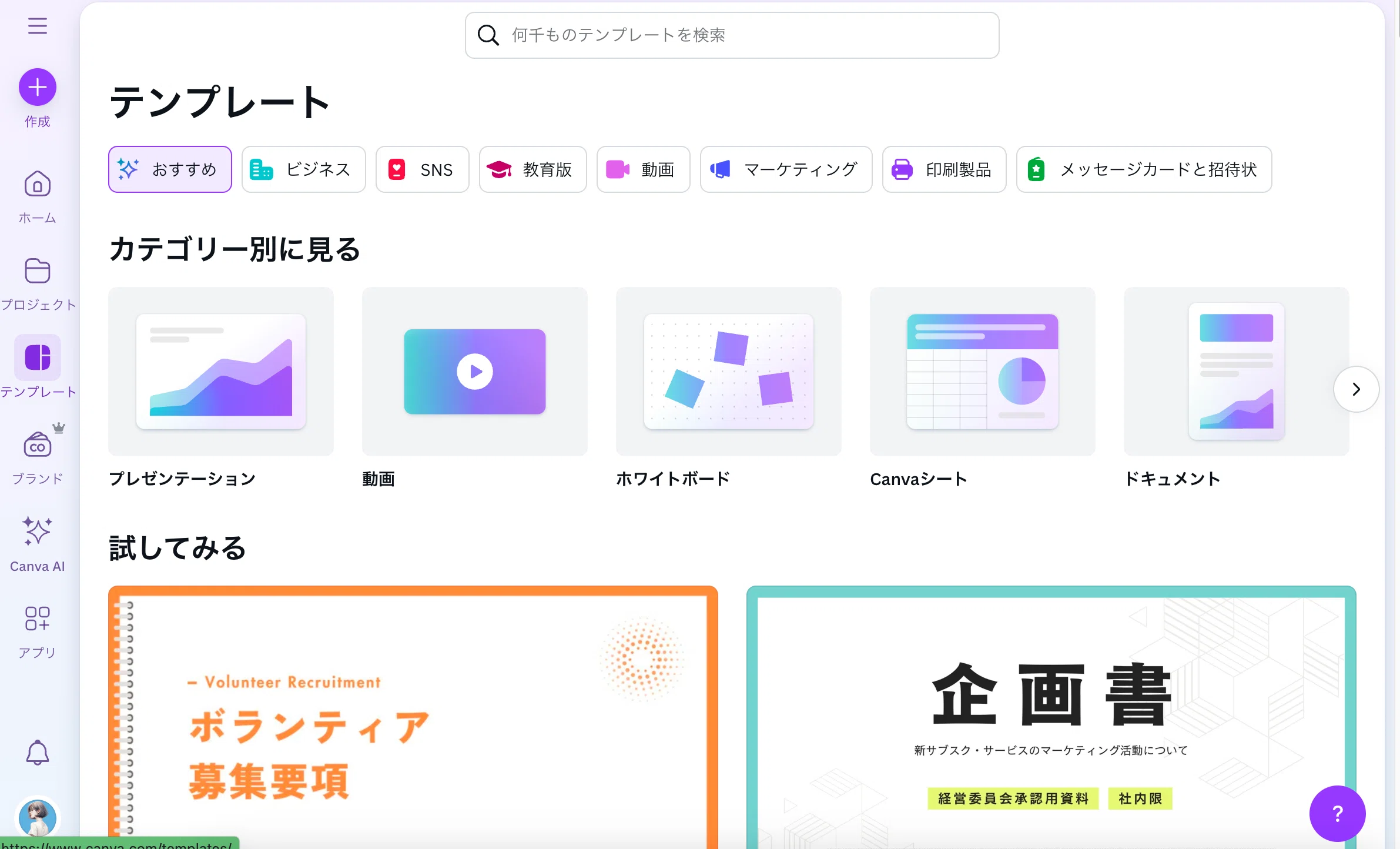Open Canva AI in the sidebar
The image size is (1400, 849).
tap(38, 544)
